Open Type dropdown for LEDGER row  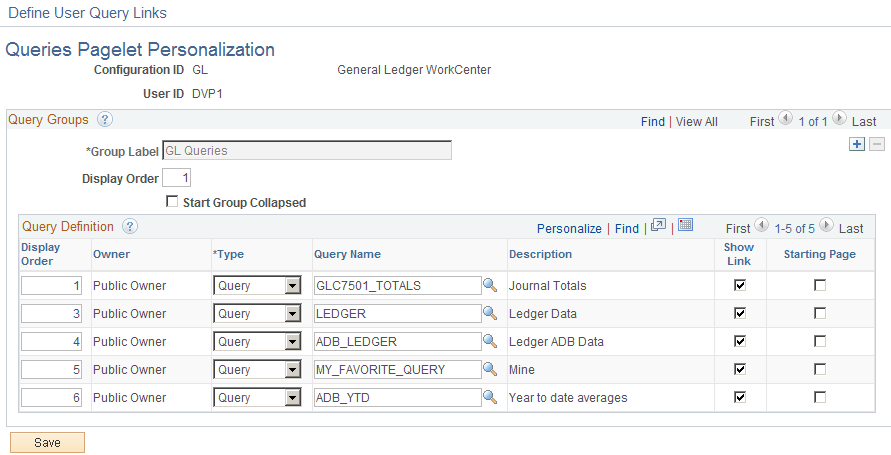click(257, 313)
